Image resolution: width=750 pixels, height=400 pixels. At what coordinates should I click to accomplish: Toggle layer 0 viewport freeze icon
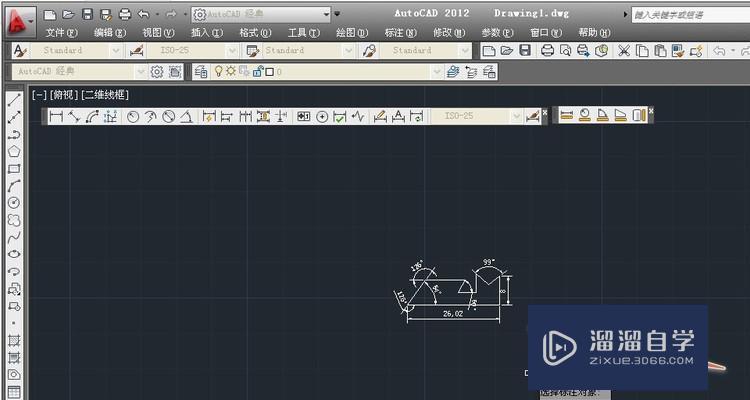pos(244,71)
